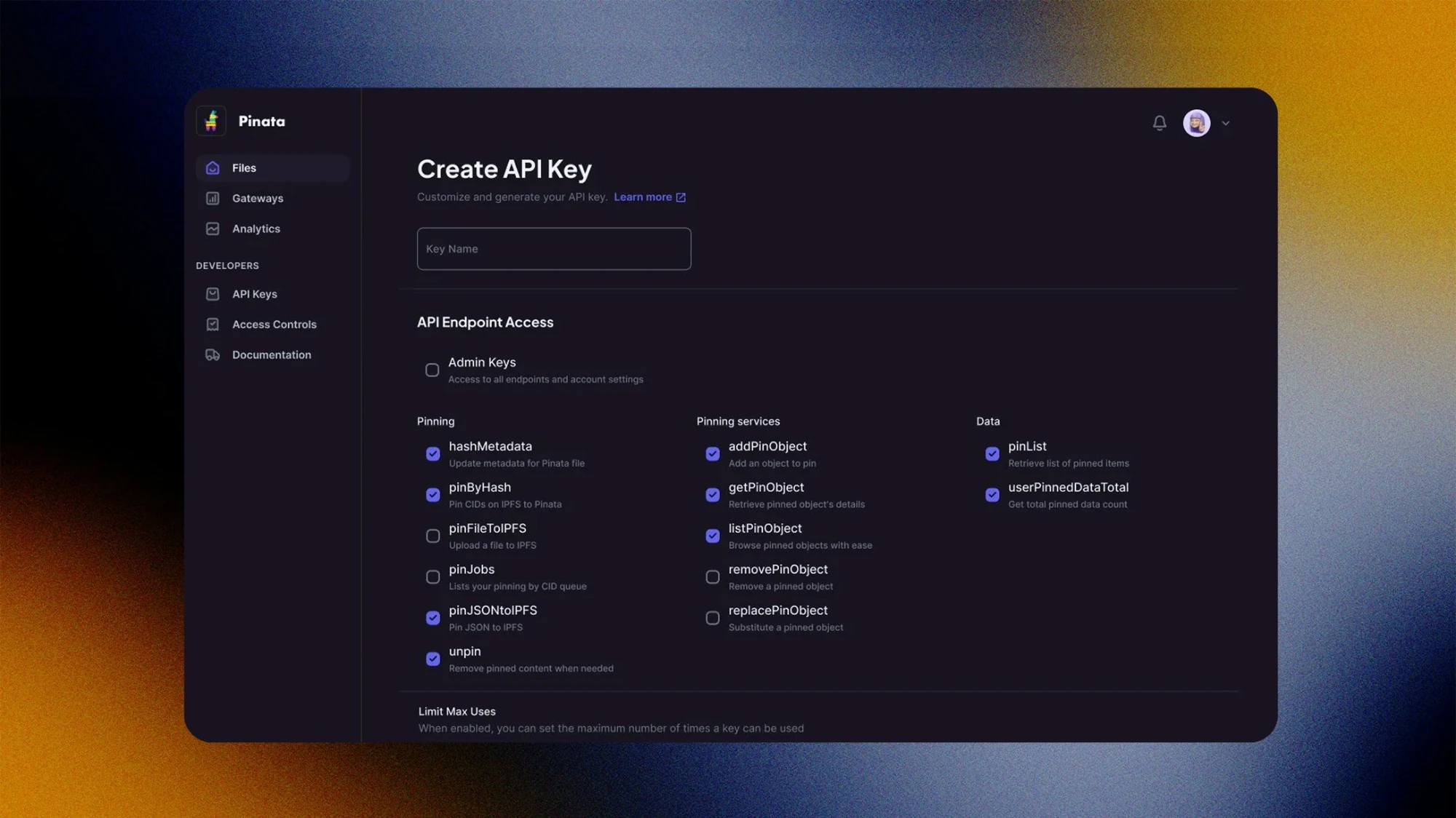This screenshot has height=818, width=1456.
Task: Click the 'Get total pinned data count' description
Action: tap(1068, 504)
